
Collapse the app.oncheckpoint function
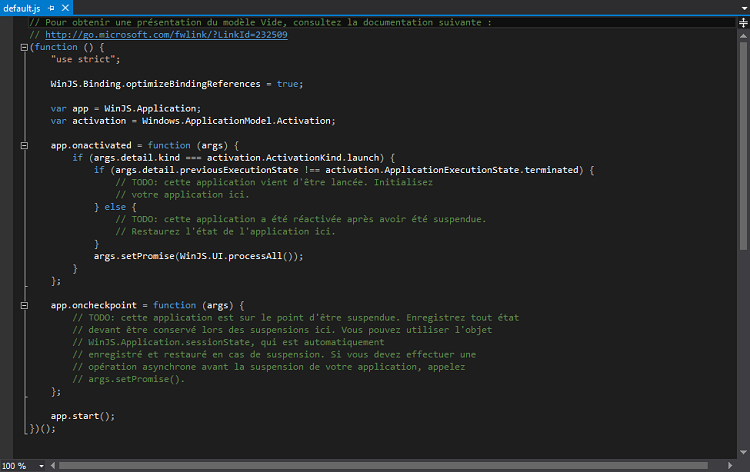click(x=23, y=305)
